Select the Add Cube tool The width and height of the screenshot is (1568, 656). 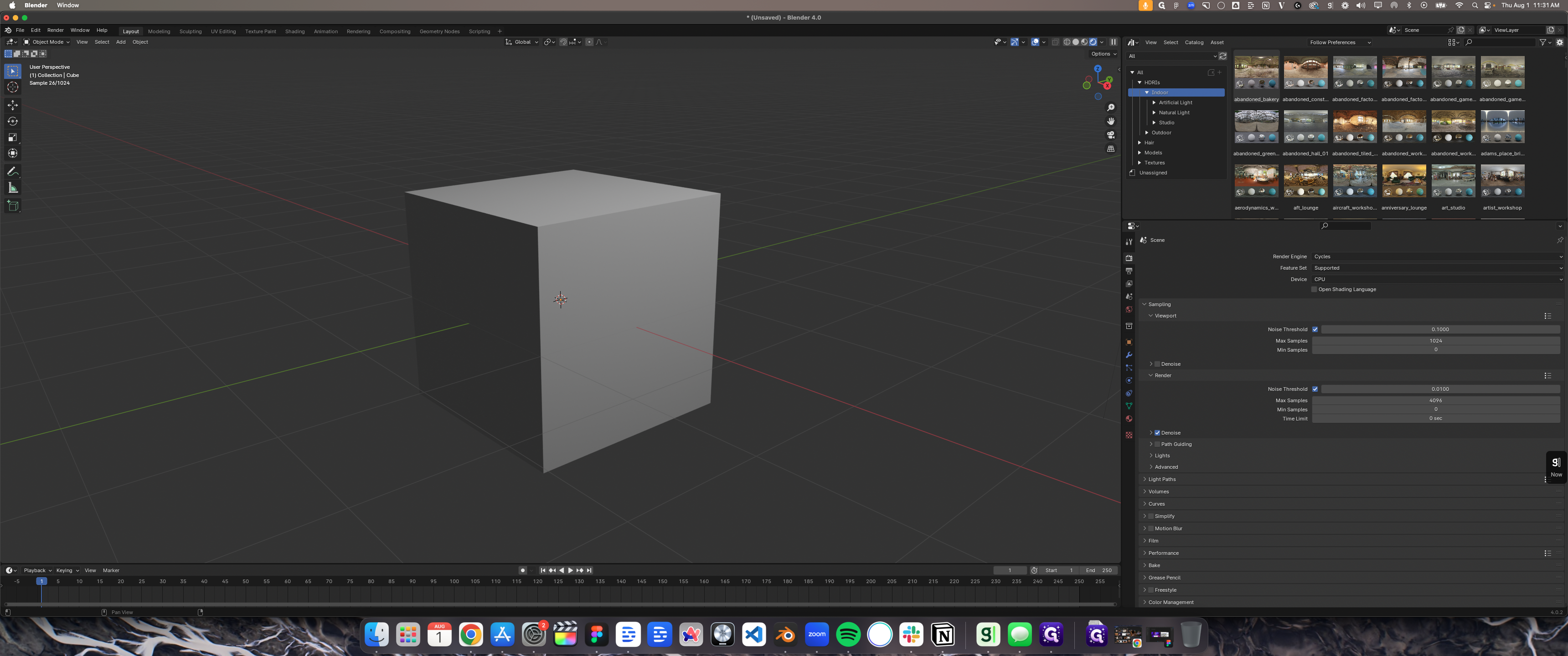click(12, 206)
